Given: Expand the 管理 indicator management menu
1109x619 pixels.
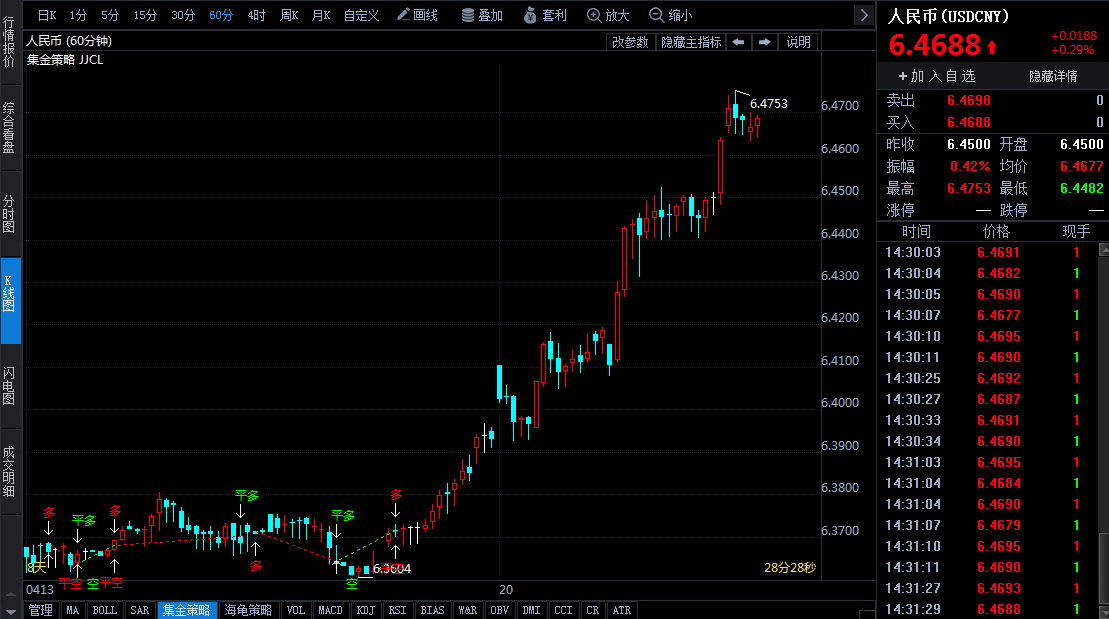Looking at the screenshot, I should coord(41,610).
